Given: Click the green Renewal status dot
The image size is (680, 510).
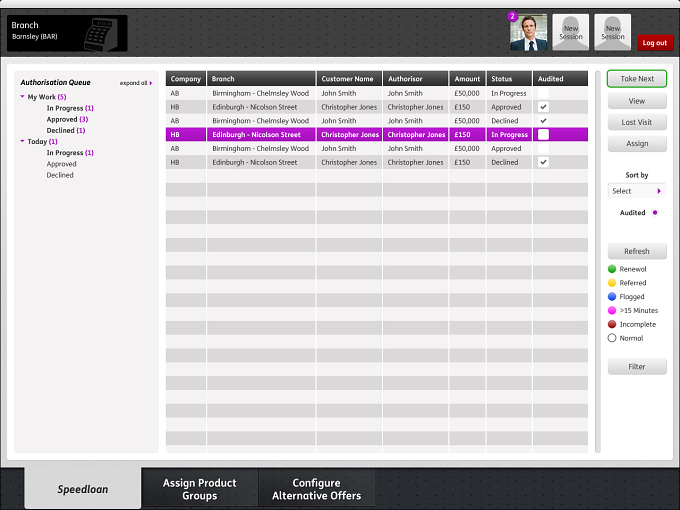Looking at the screenshot, I should tap(612, 269).
